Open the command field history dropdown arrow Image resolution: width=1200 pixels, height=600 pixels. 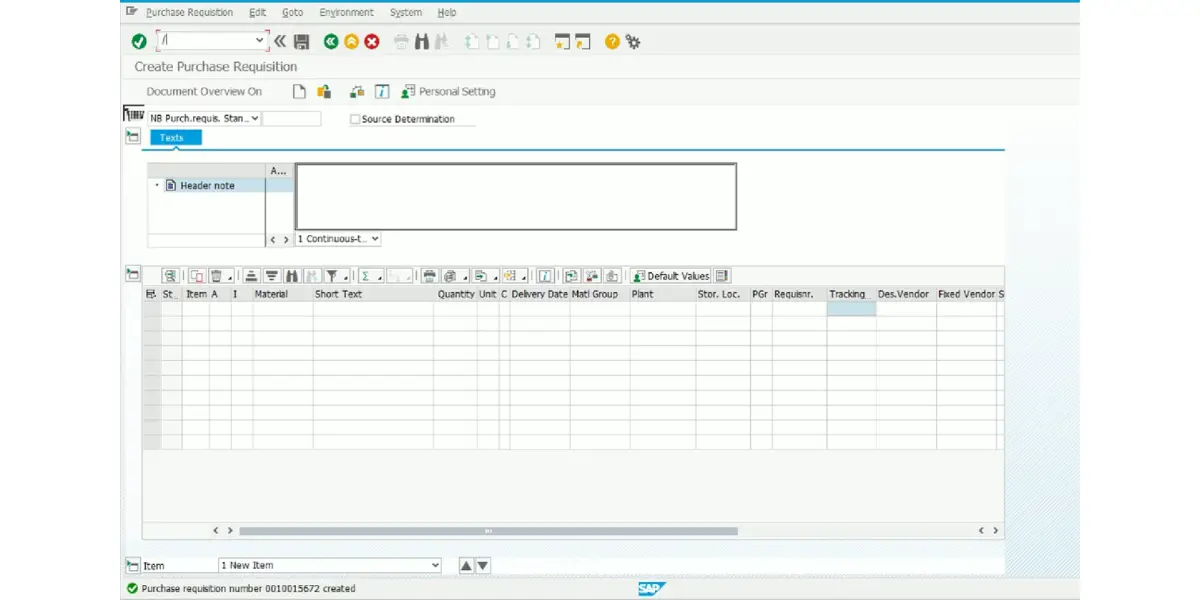261,41
